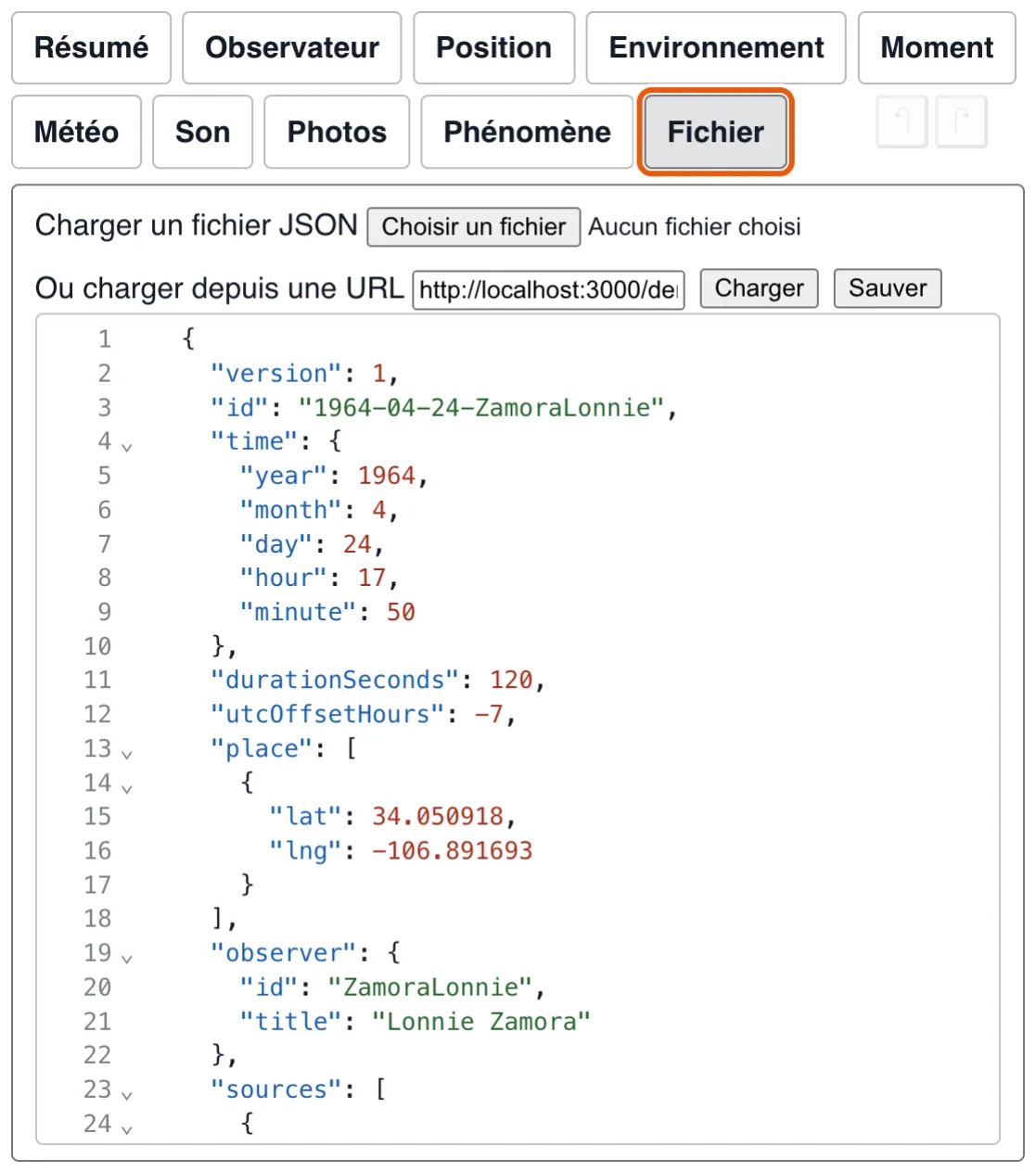This screenshot has width=1036, height=1172.
Task: Focus the URL input field
Action: click(x=548, y=289)
